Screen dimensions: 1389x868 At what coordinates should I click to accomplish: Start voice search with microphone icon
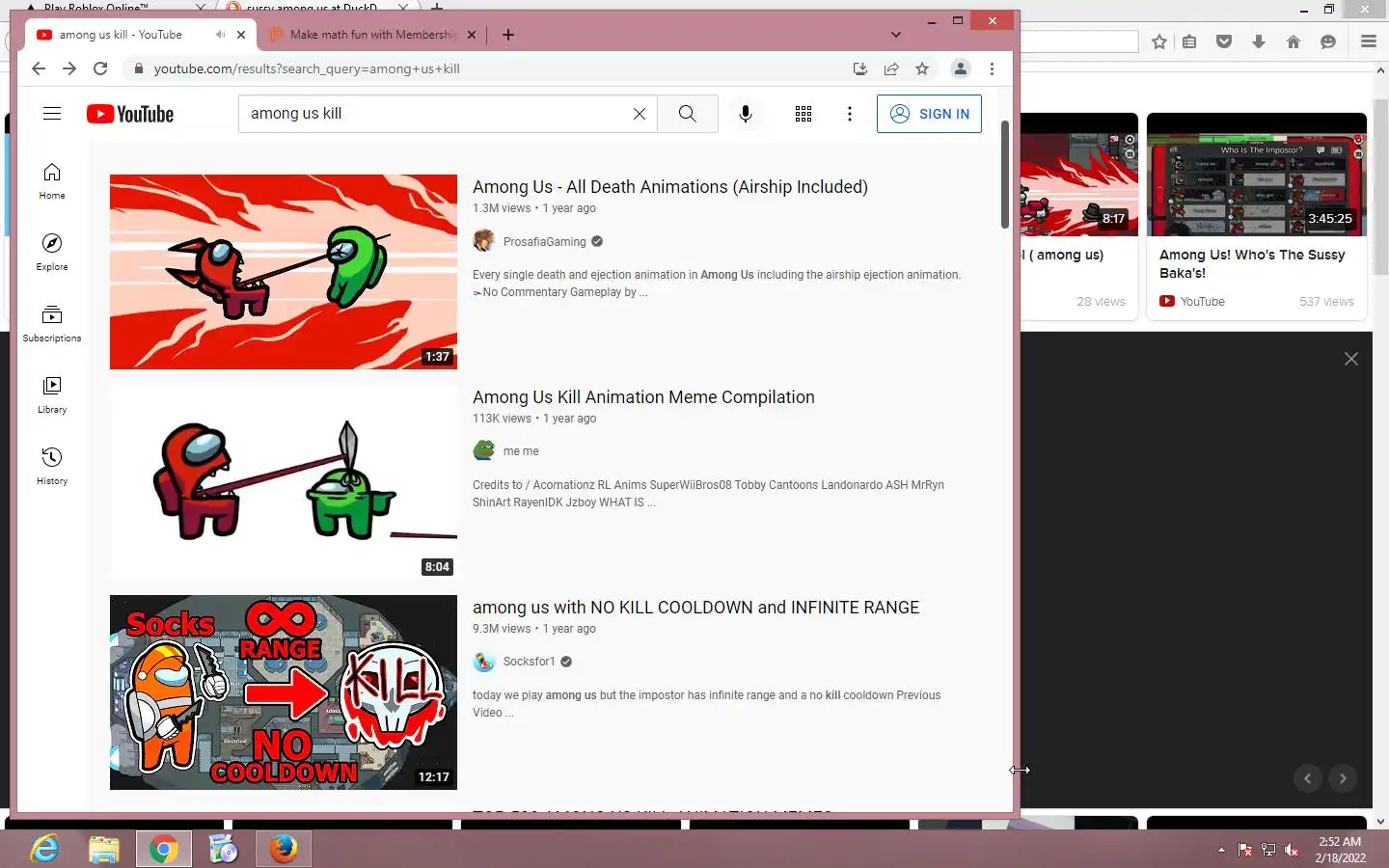click(745, 114)
